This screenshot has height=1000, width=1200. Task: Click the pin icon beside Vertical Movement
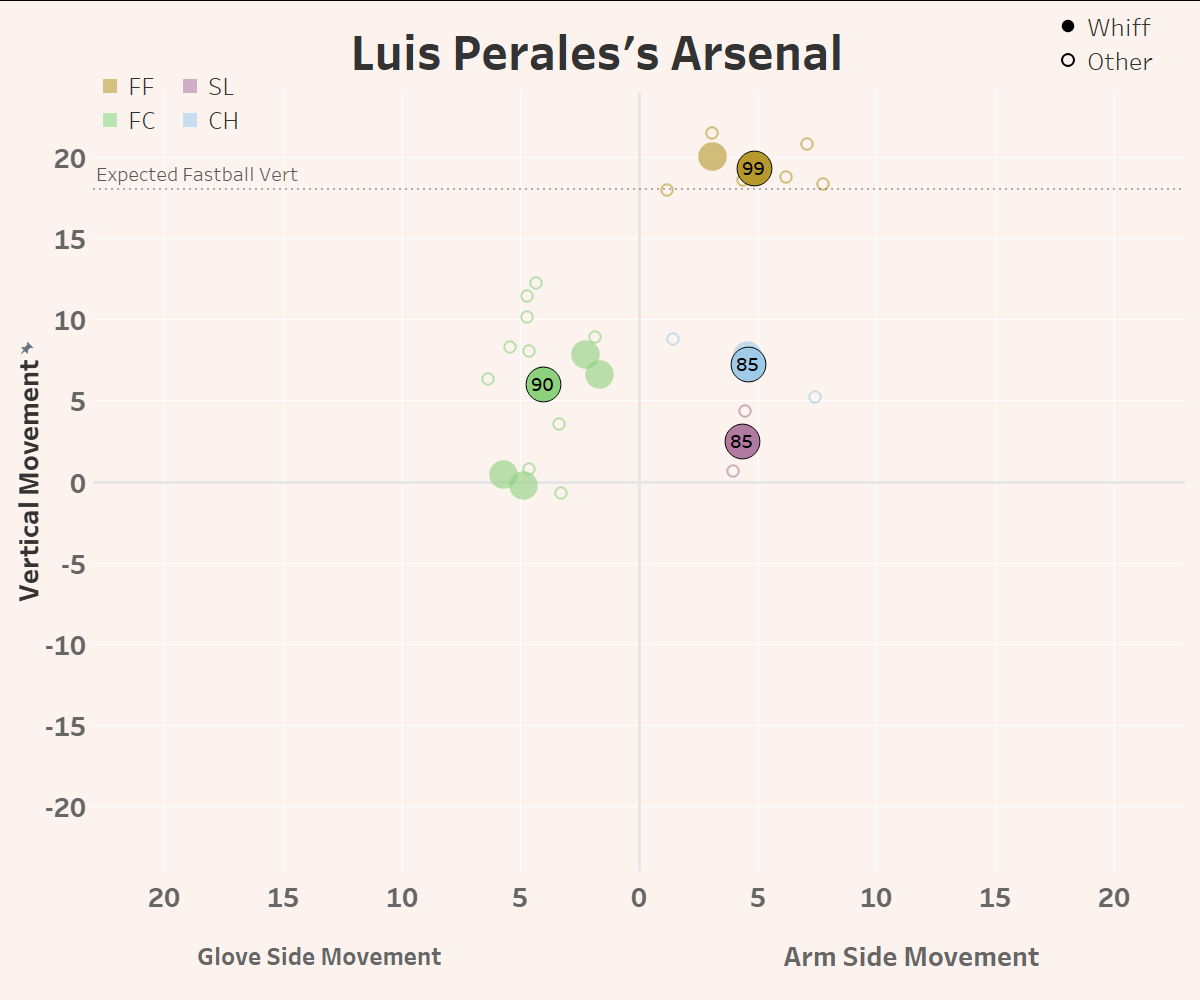[x=28, y=346]
